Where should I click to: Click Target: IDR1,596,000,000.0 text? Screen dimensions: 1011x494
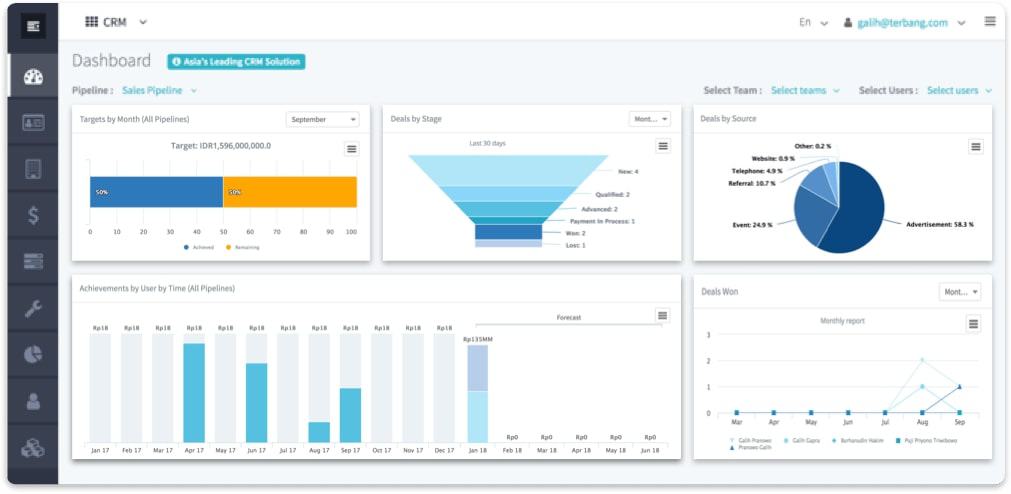[x=221, y=146]
